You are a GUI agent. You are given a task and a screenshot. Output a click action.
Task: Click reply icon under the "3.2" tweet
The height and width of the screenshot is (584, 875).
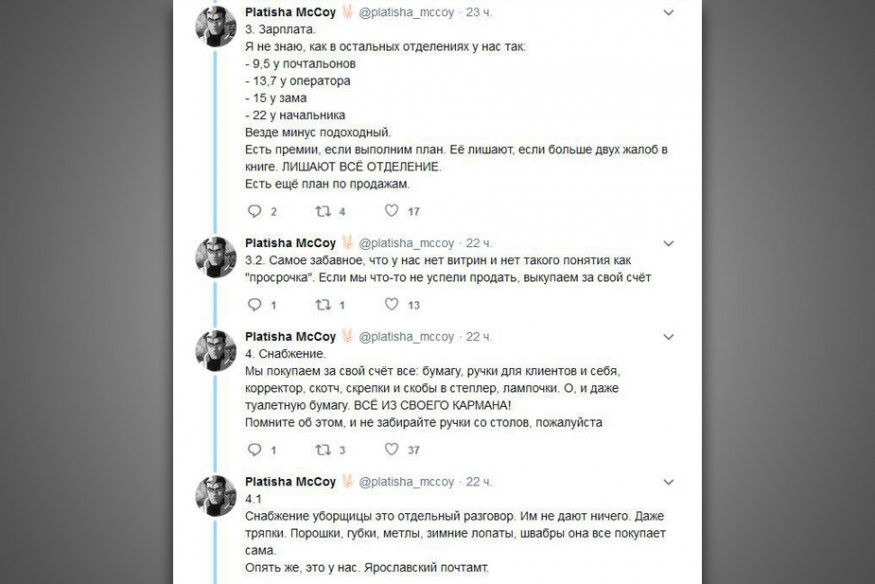point(254,304)
